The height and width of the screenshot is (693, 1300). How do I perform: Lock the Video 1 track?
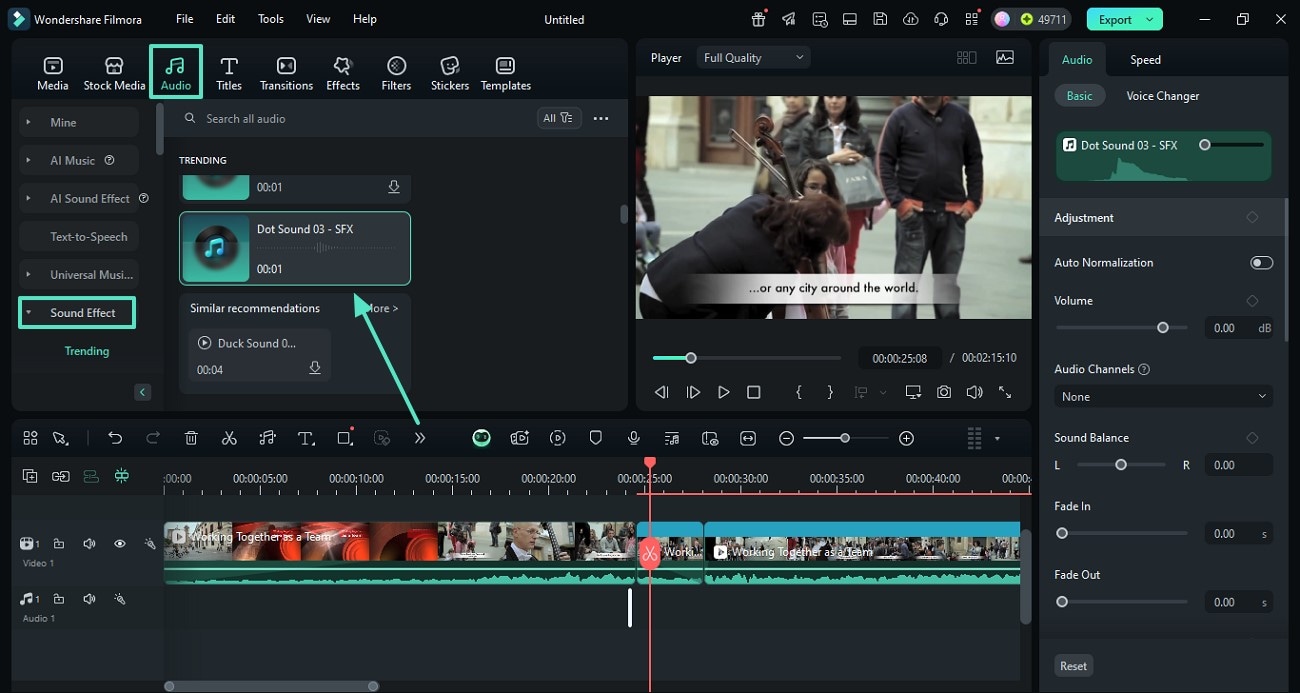[59, 544]
